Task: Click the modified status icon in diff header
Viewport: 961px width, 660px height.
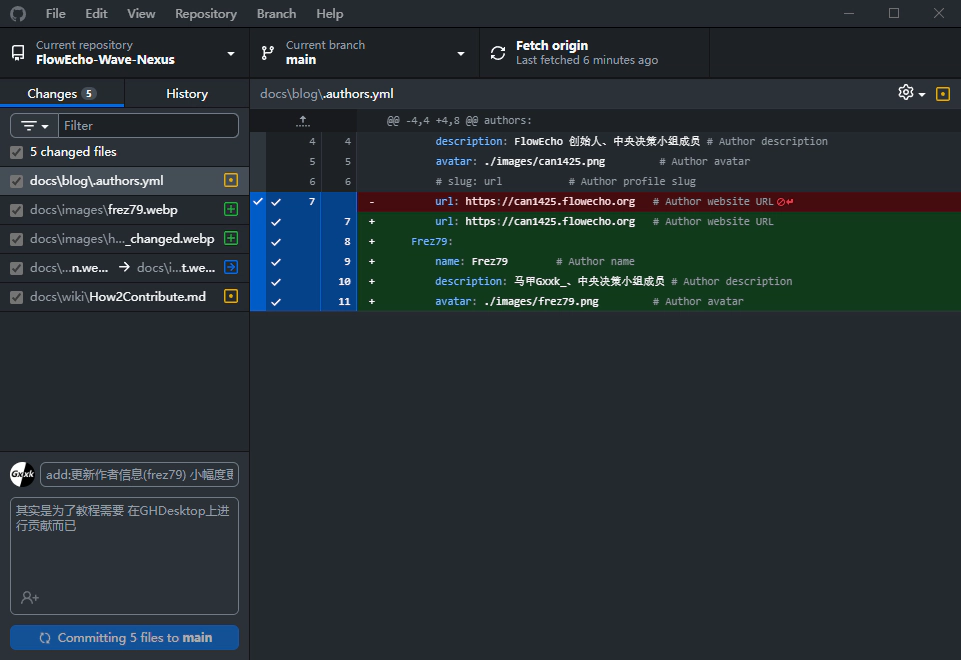Action: pos(942,94)
